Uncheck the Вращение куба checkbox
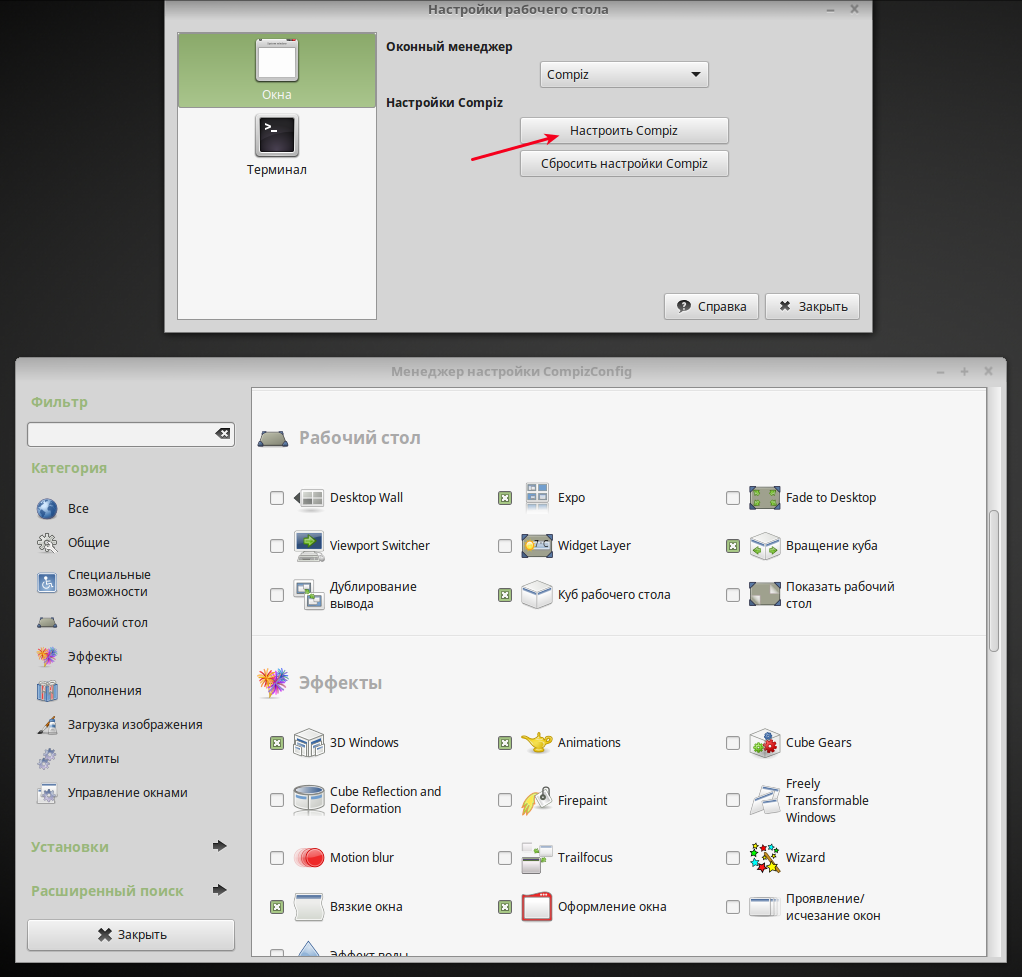 (x=733, y=546)
